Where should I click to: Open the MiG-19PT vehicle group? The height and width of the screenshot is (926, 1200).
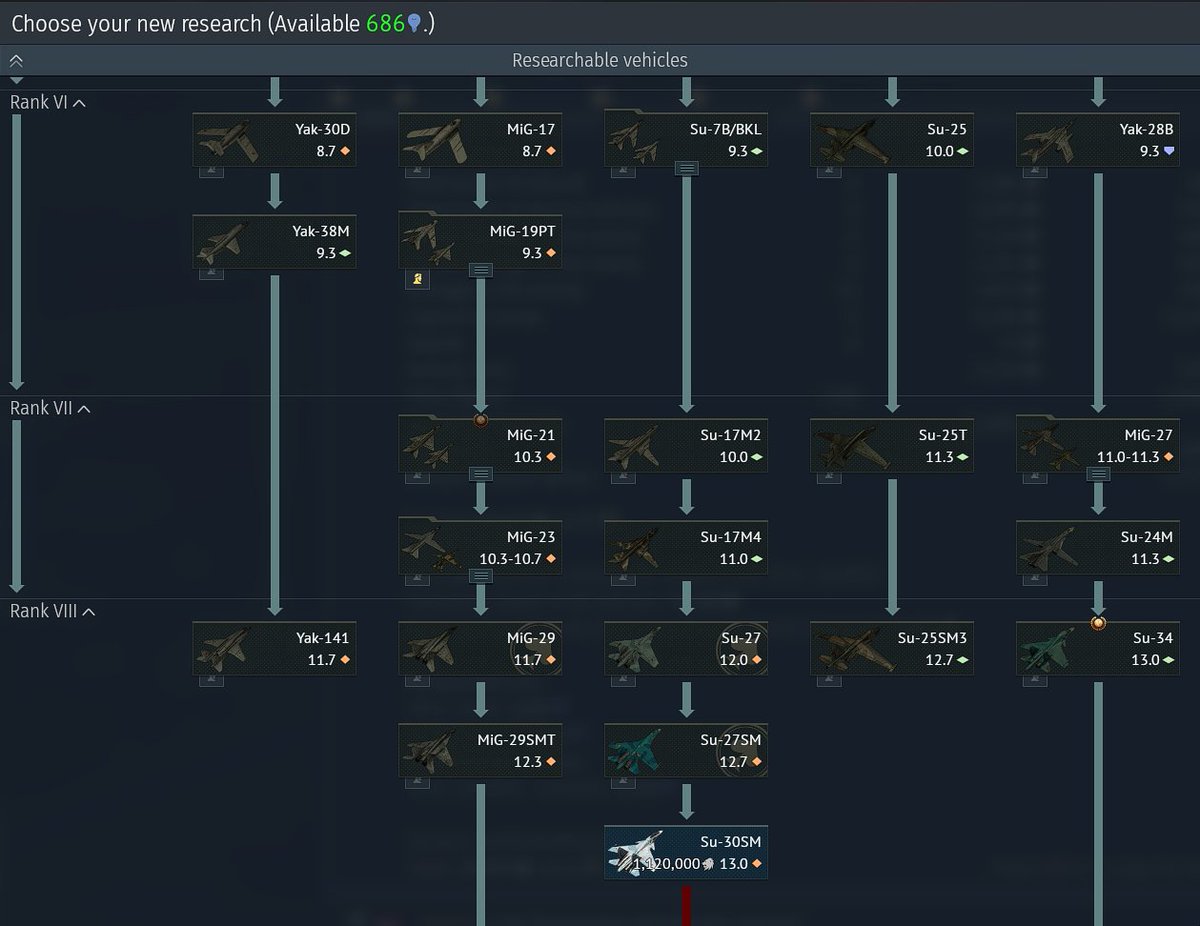point(480,242)
